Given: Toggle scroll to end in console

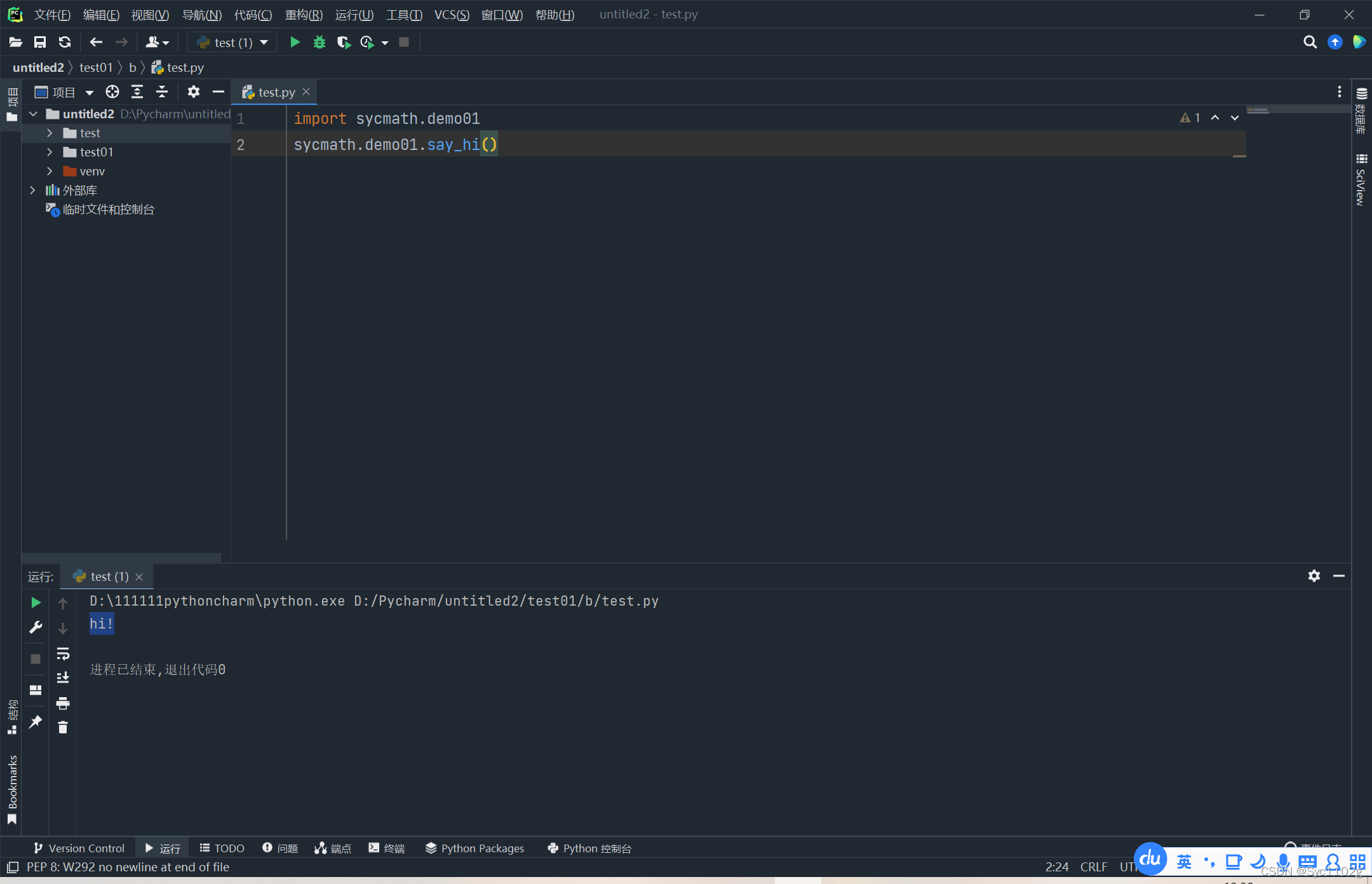Looking at the screenshot, I should click(63, 678).
